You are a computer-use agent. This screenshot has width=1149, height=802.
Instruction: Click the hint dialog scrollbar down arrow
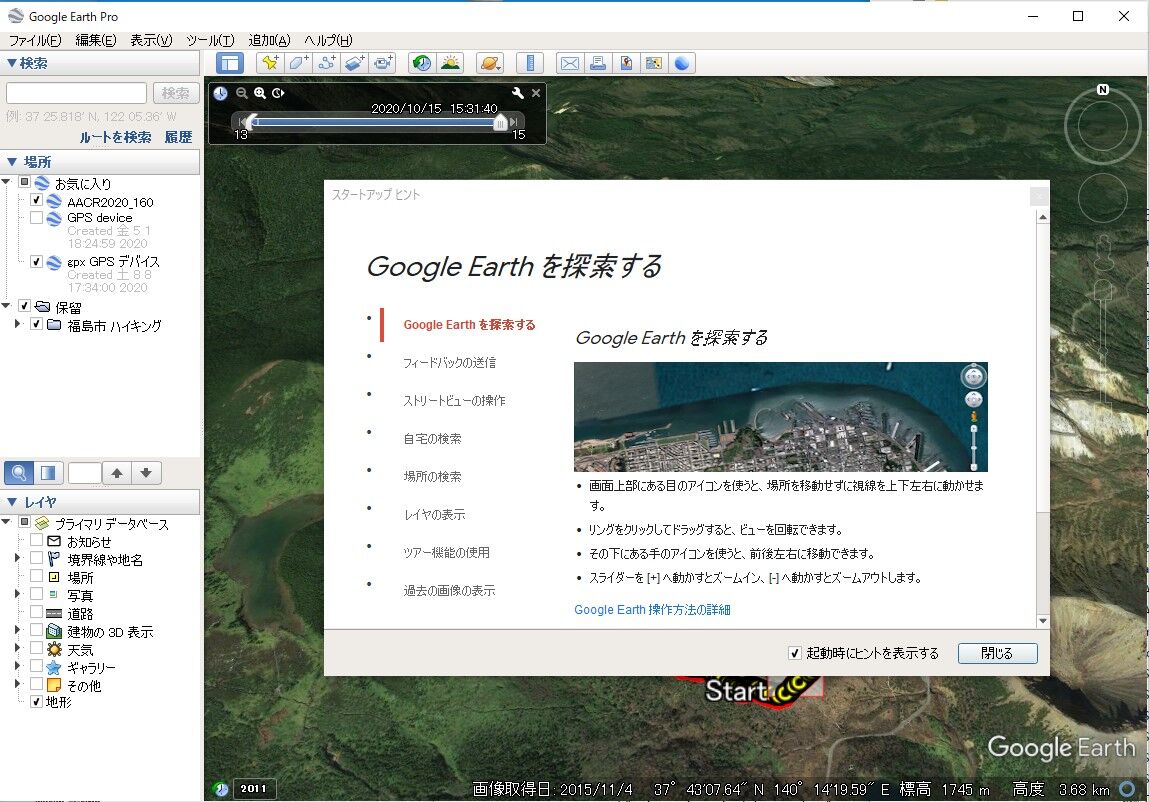[x=1043, y=621]
